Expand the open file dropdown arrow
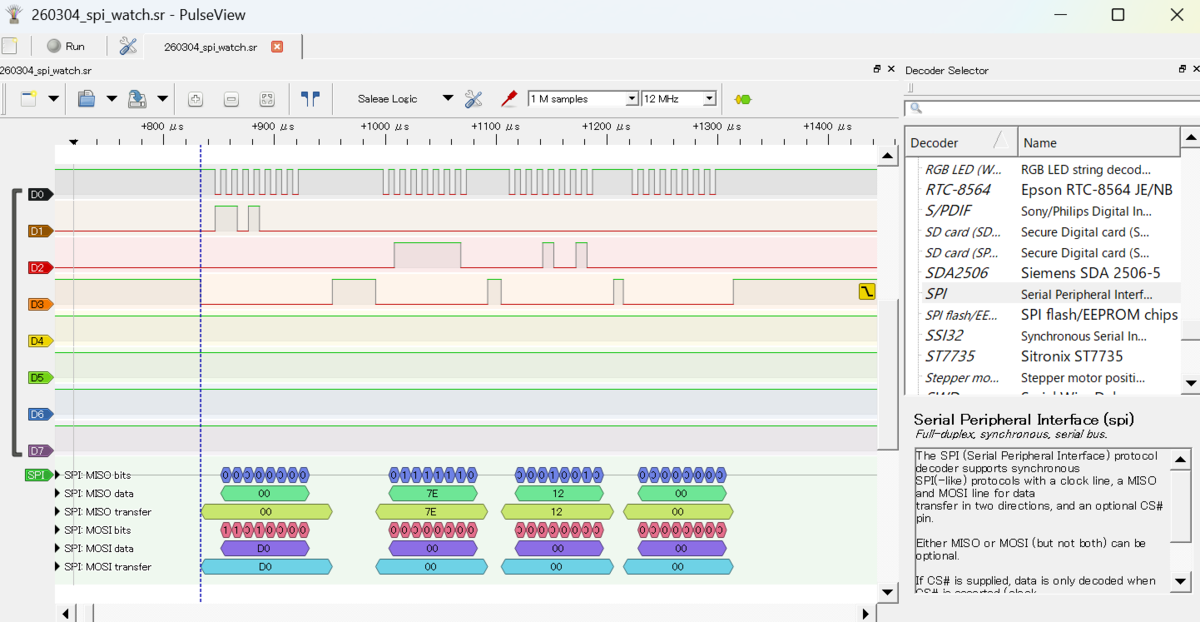Image resolution: width=1200 pixels, height=622 pixels. coord(111,99)
